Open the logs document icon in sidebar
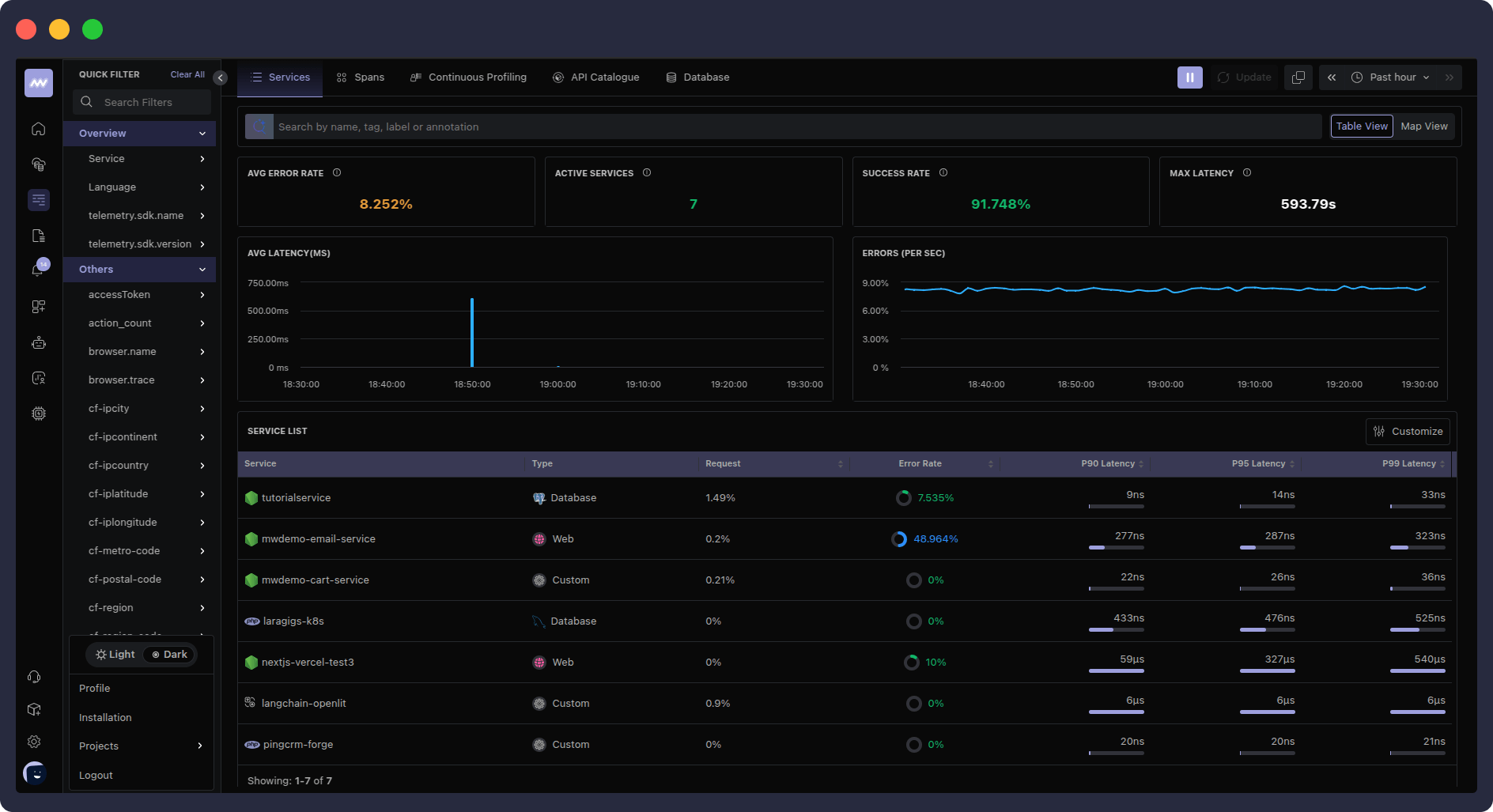This screenshot has height=812, width=1493. click(38, 235)
